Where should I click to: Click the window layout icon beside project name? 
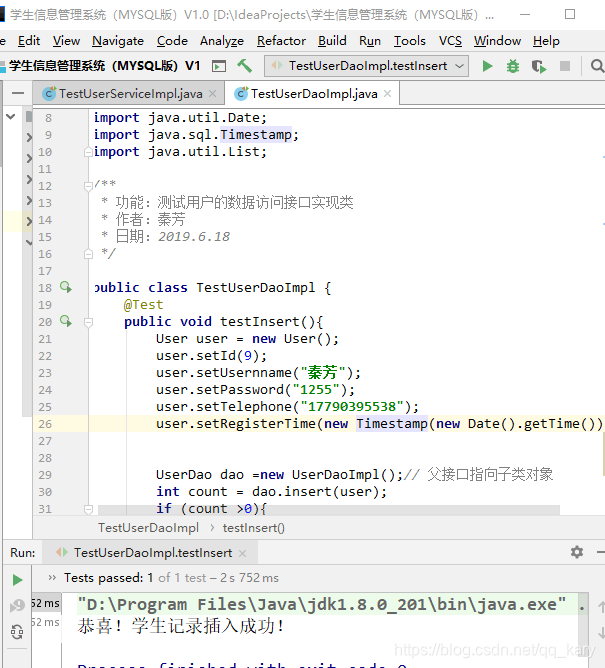pos(219,66)
